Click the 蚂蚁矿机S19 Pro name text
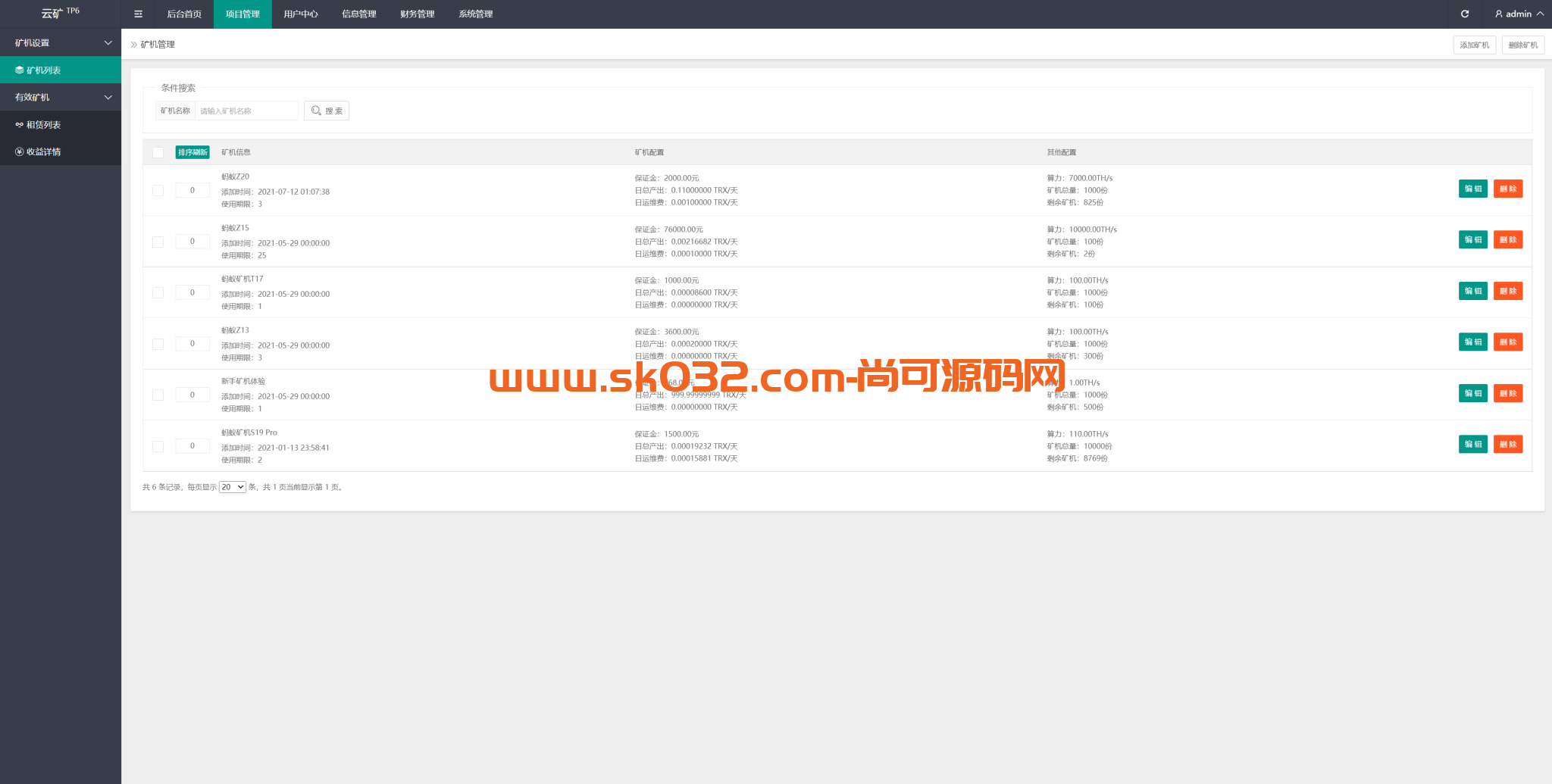 249,433
